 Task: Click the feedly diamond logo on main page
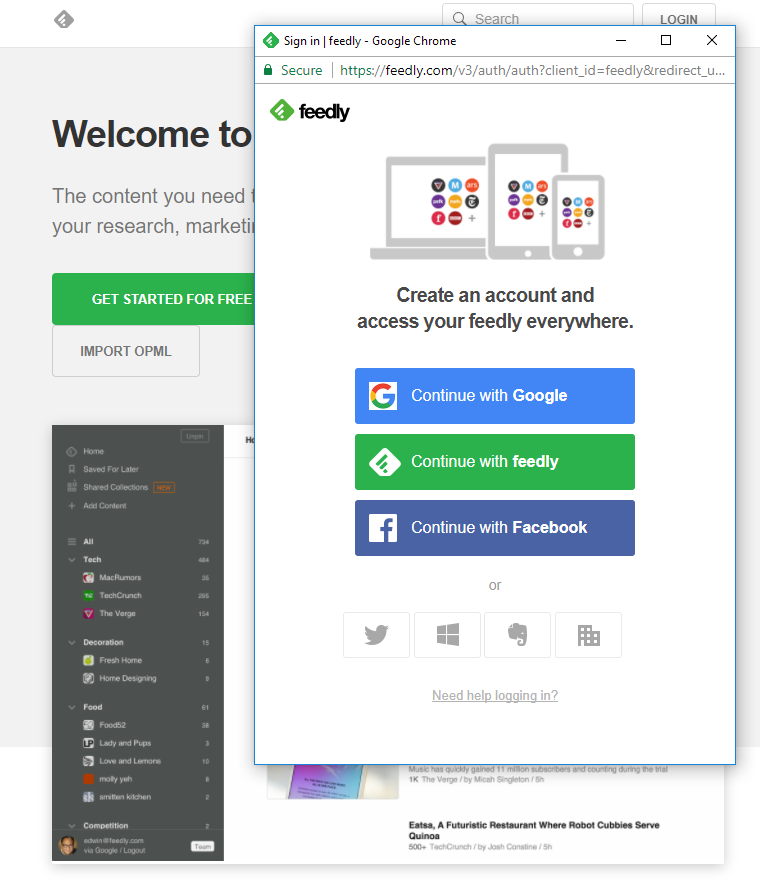click(x=64, y=19)
